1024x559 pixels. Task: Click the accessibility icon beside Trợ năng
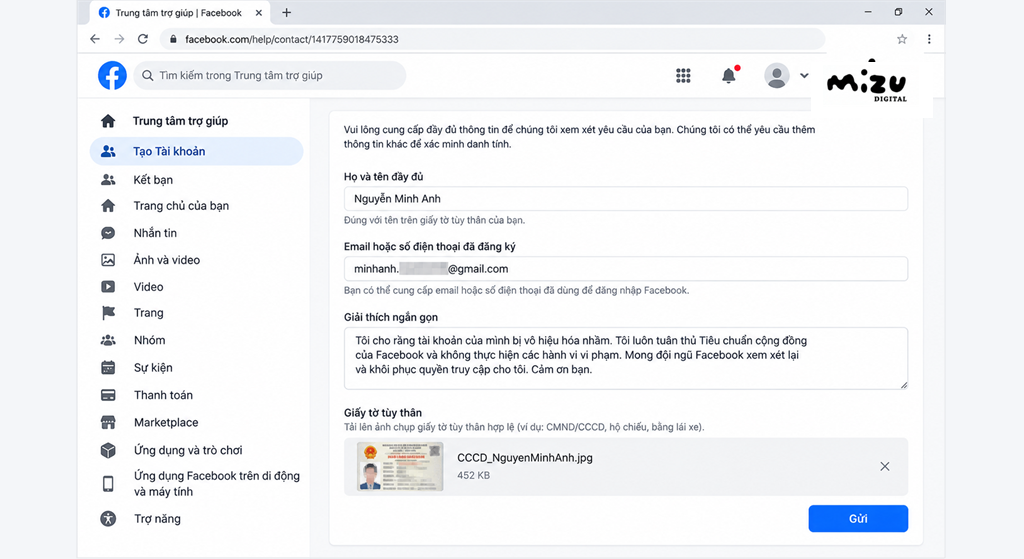click(108, 519)
